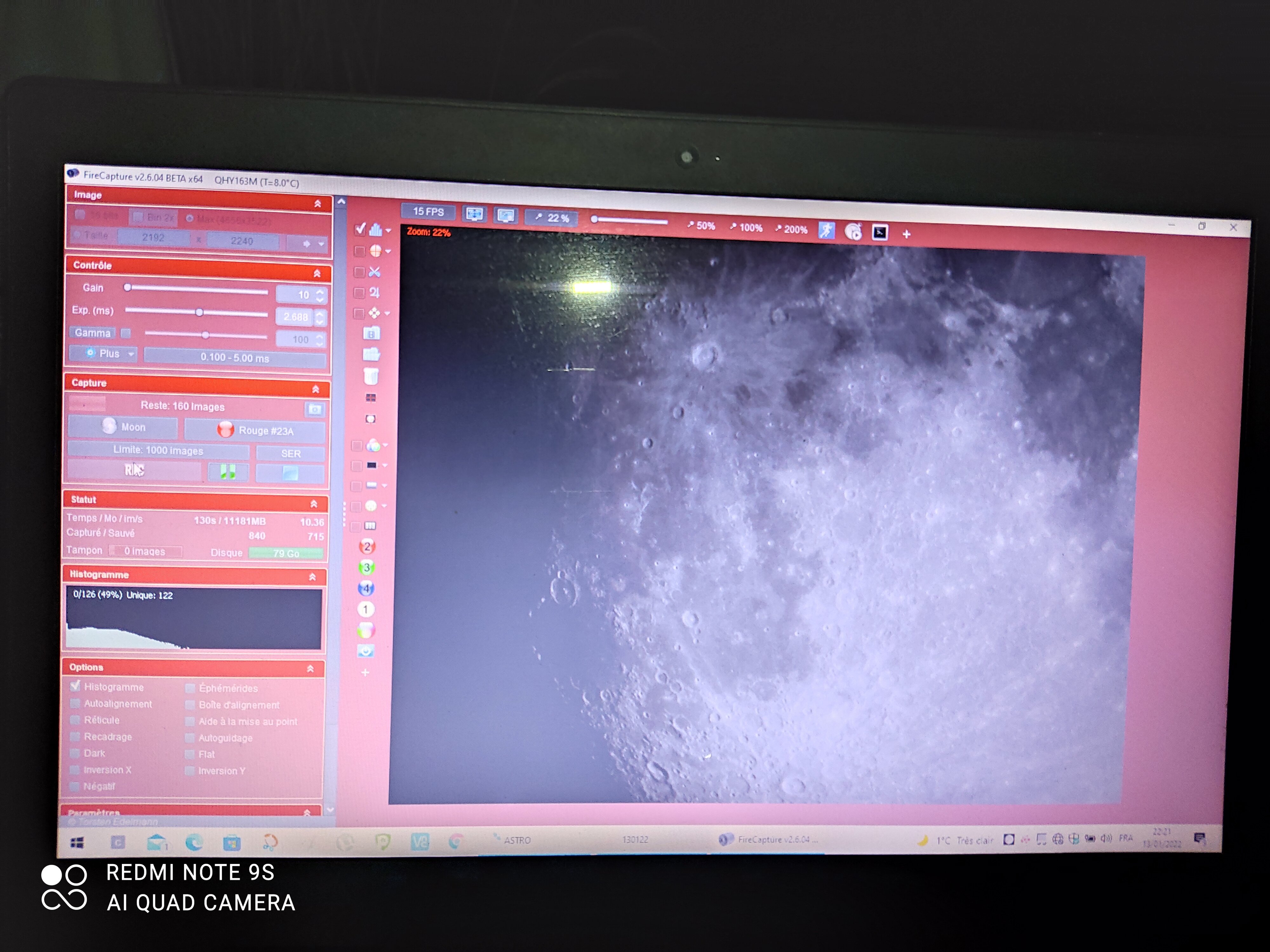The height and width of the screenshot is (952, 1270).
Task: Click the histogram bars icon in sidebar
Action: (376, 230)
